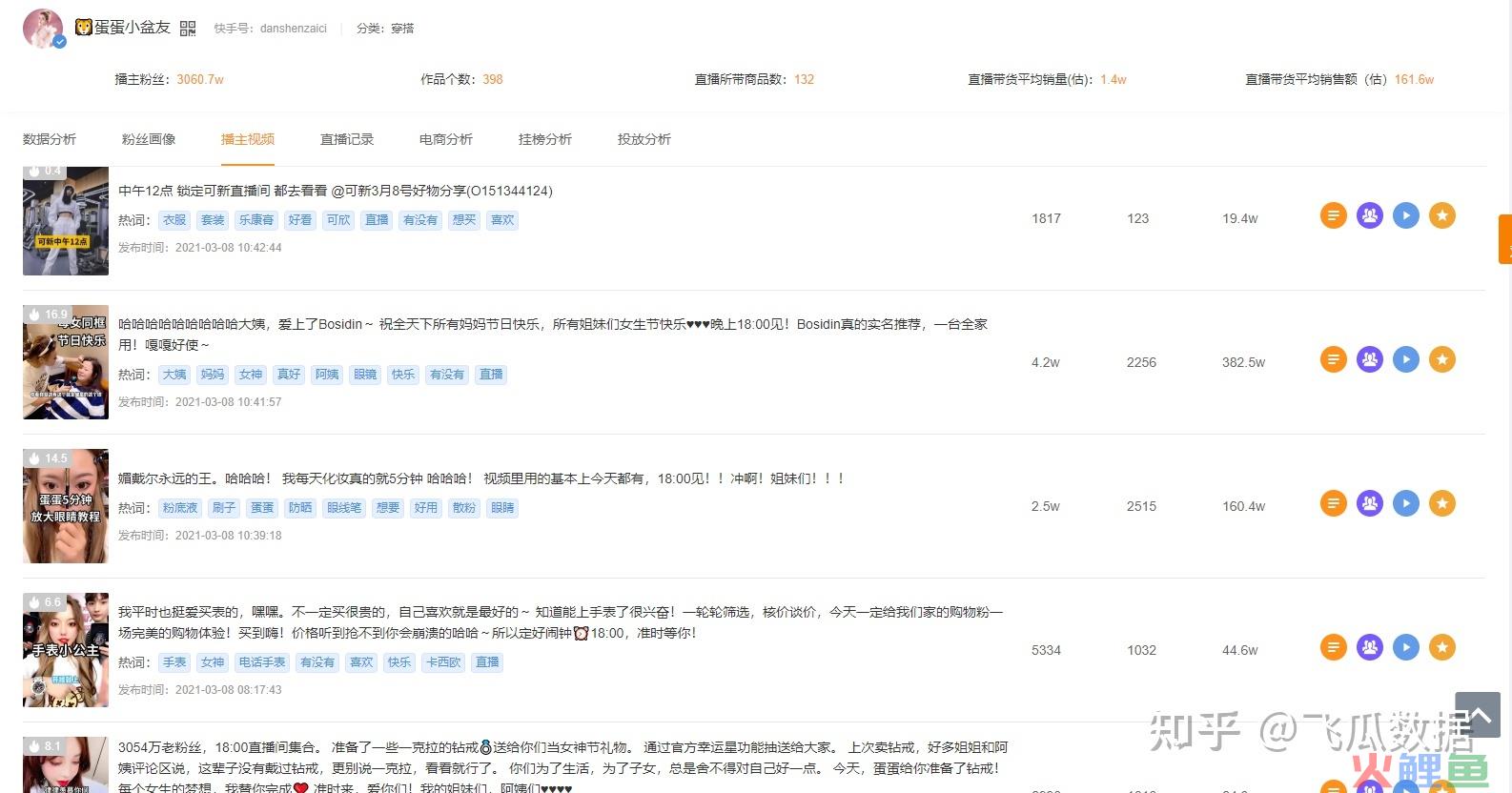
Task: Favorite star for the 160.4w row
Action: click(1442, 503)
